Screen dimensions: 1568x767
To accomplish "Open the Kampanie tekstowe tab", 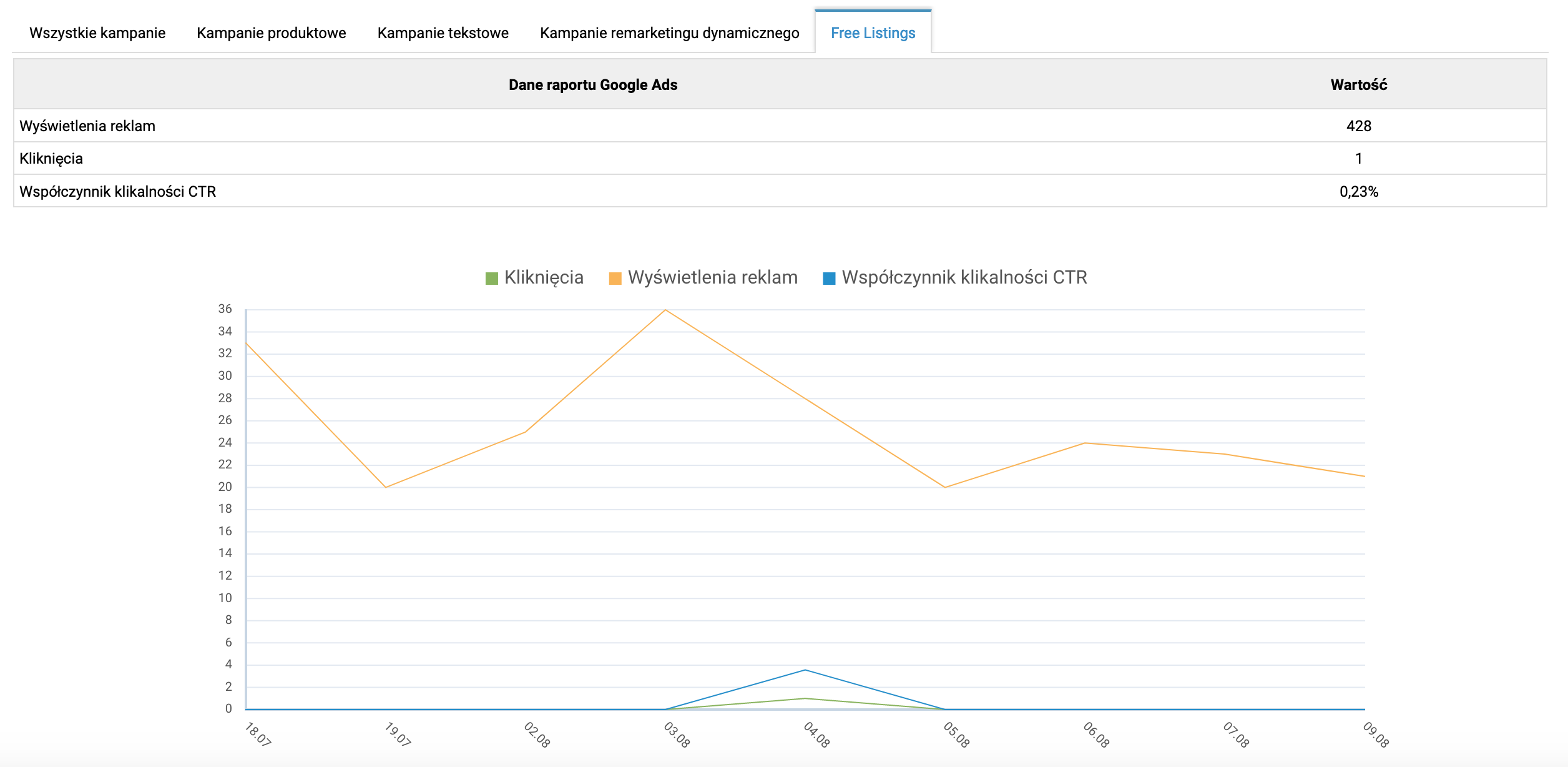I will click(443, 33).
